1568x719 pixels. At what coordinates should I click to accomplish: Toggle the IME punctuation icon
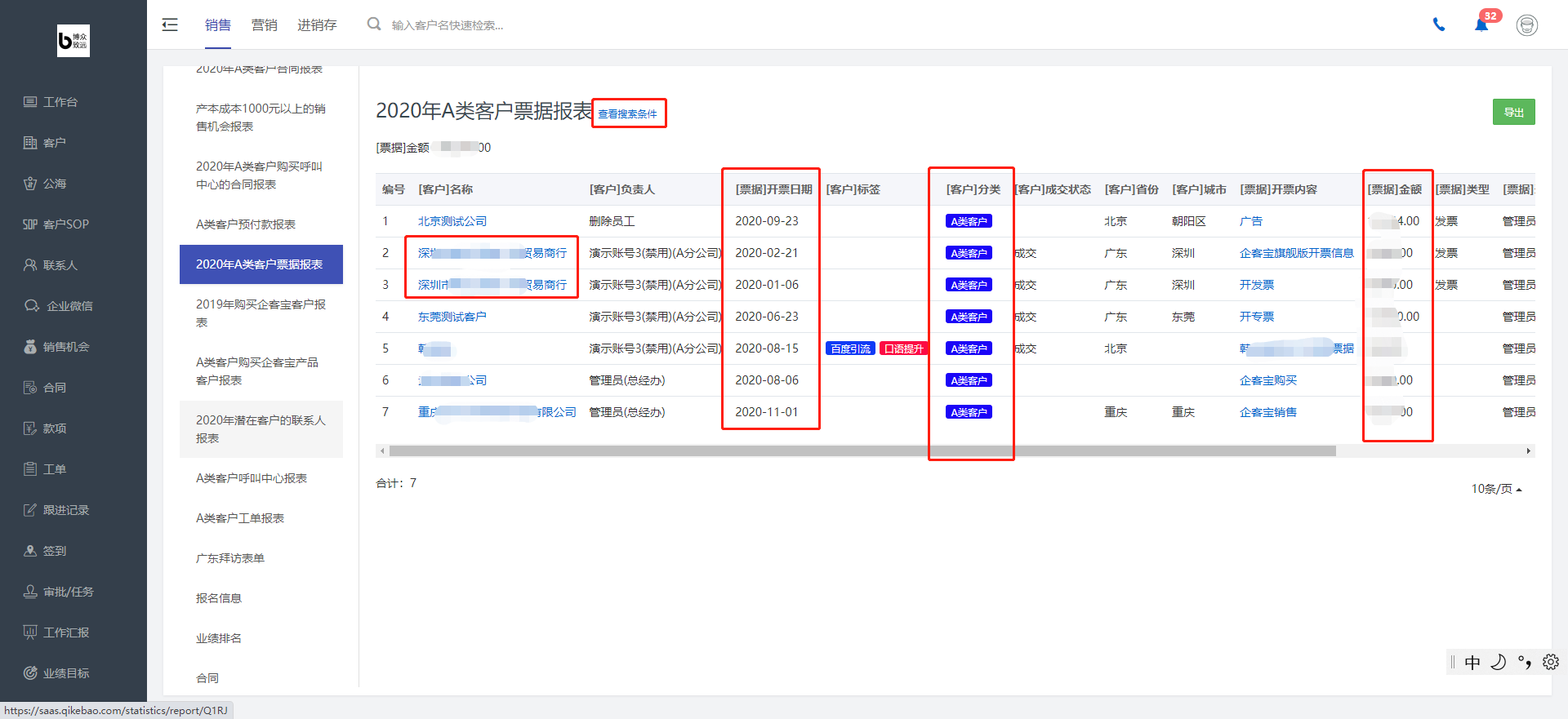pos(1525,662)
